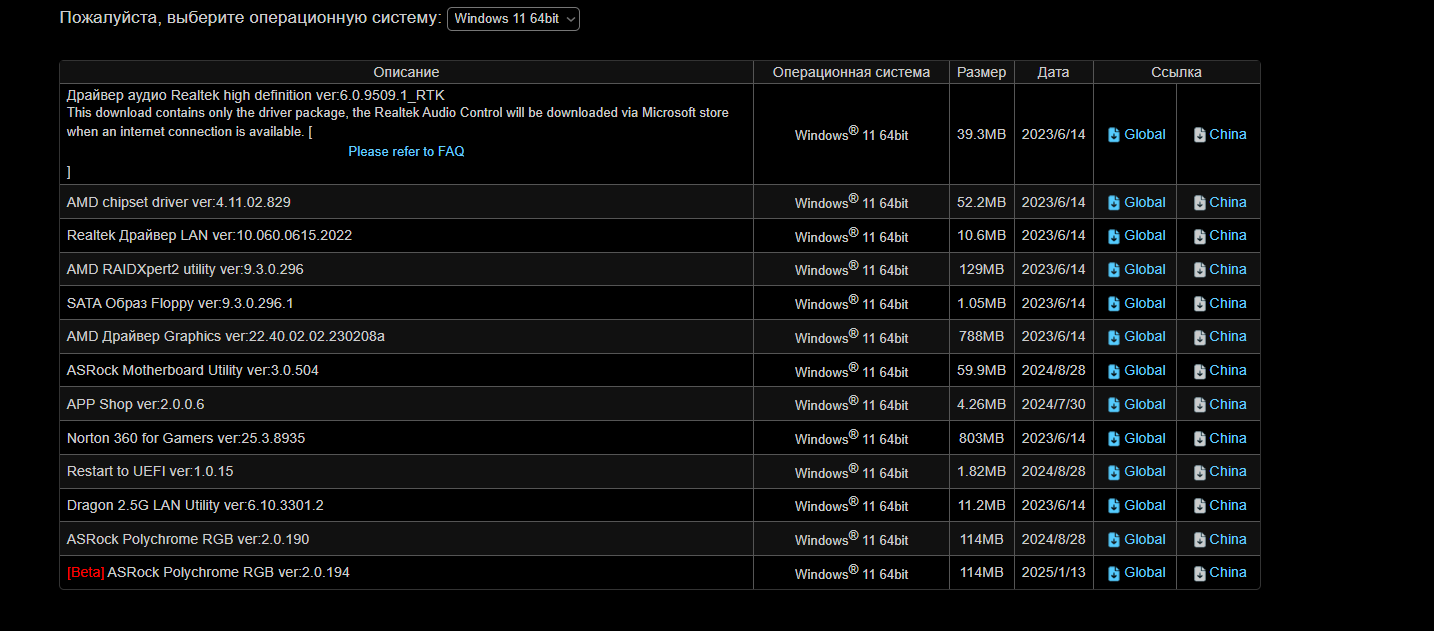Click the China download icon for ASRock Motherboard Utility
The height and width of the screenshot is (631, 1434).
click(x=1200, y=371)
